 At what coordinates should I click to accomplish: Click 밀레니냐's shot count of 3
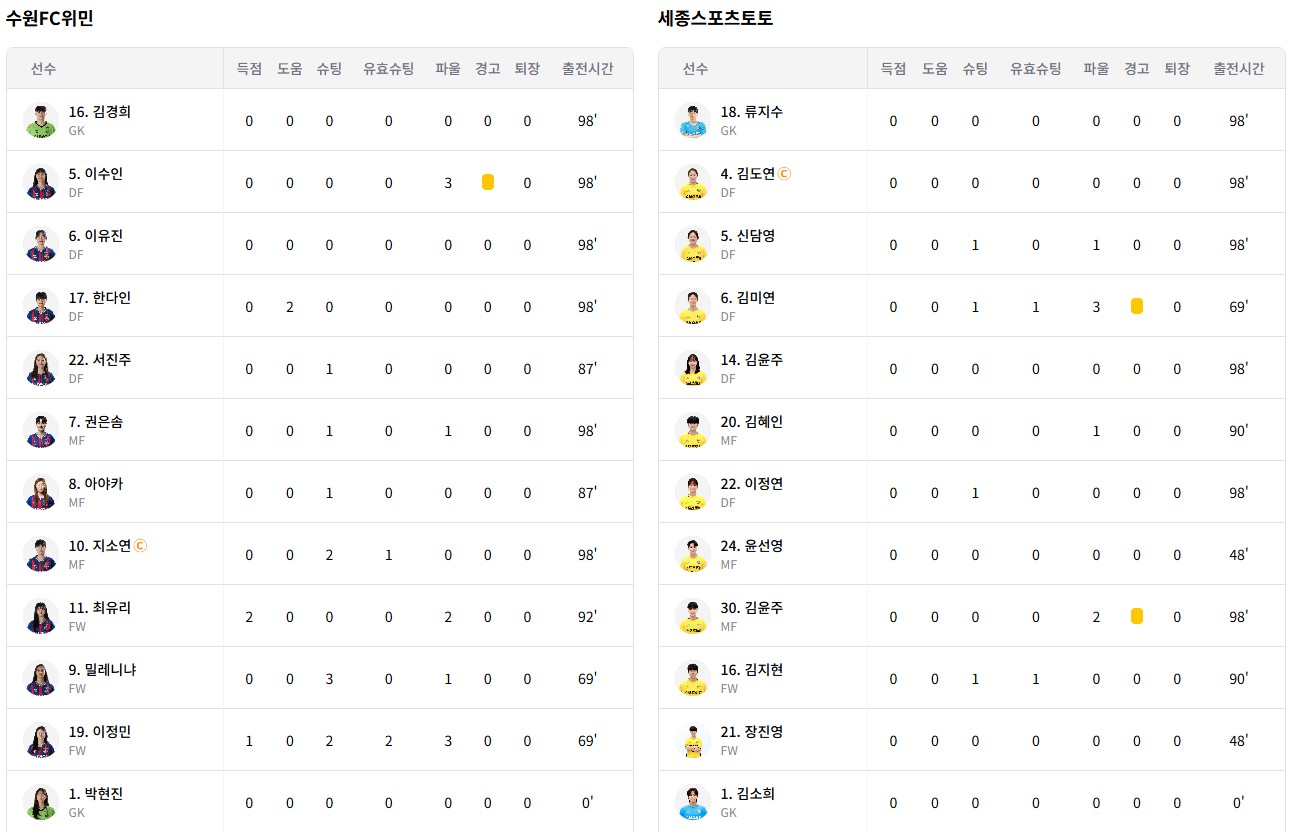[x=329, y=679]
